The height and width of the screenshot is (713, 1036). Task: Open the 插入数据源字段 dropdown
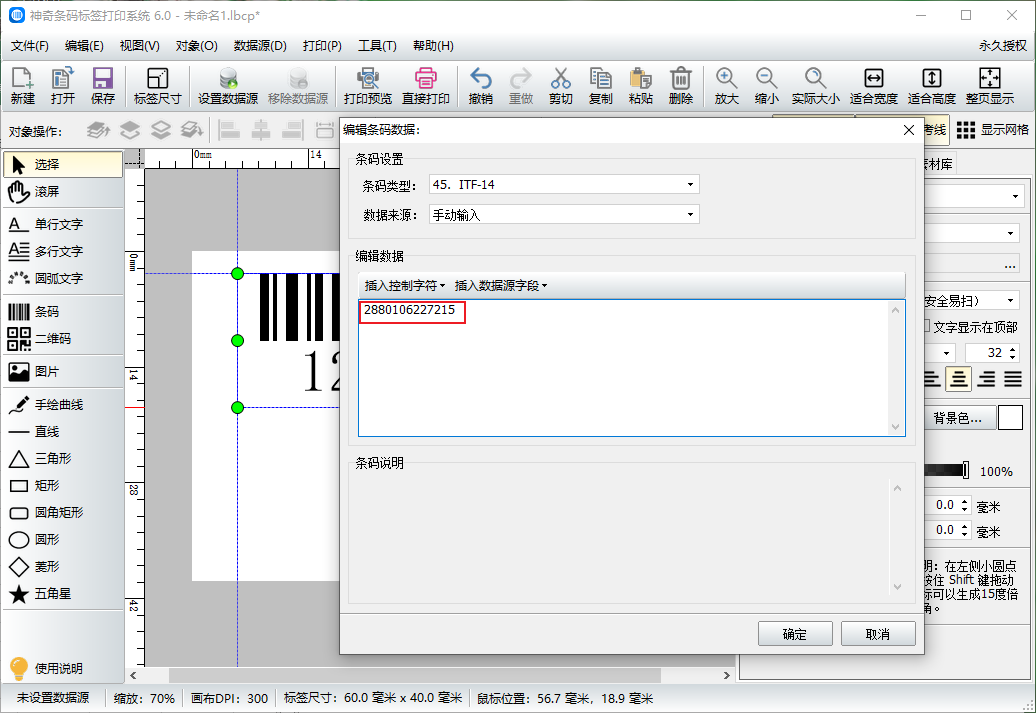tap(500, 285)
